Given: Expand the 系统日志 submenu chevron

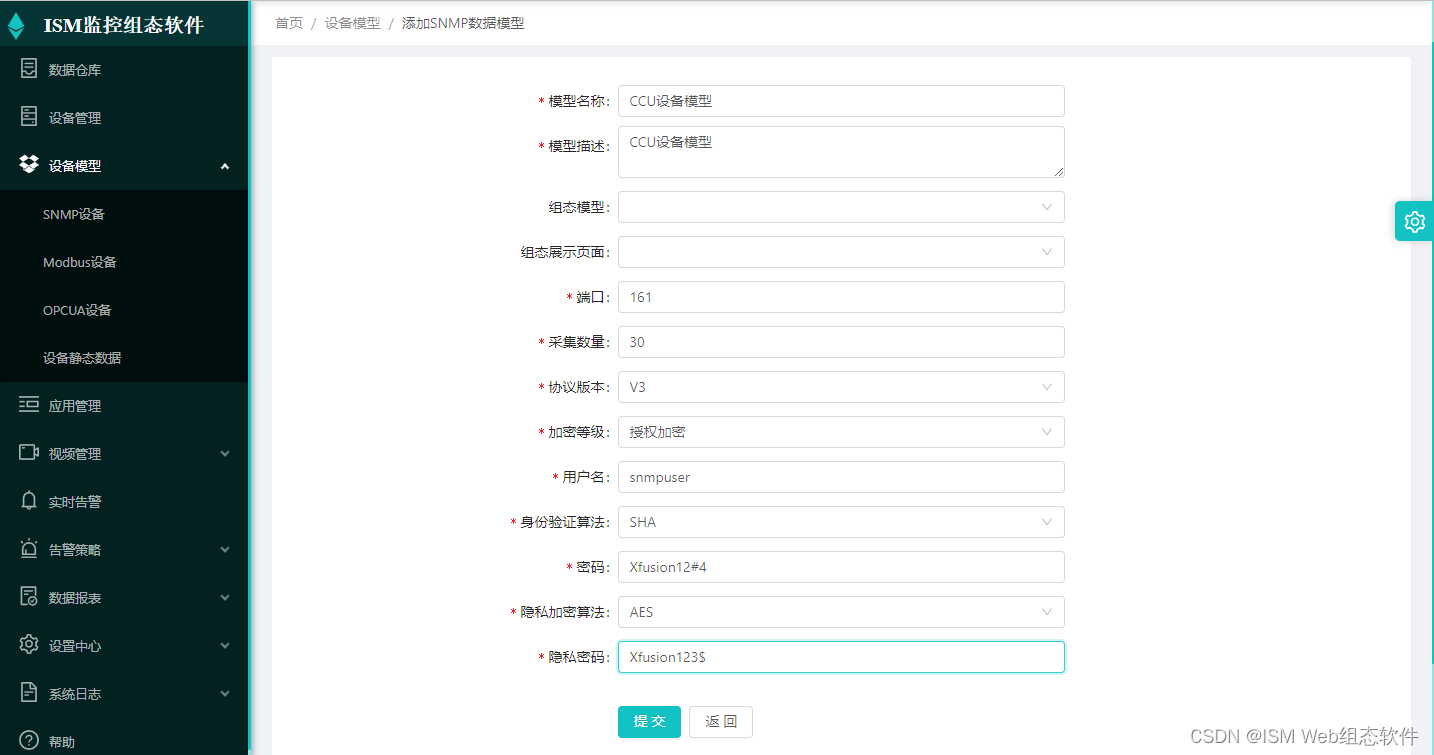Looking at the screenshot, I should (x=225, y=694).
